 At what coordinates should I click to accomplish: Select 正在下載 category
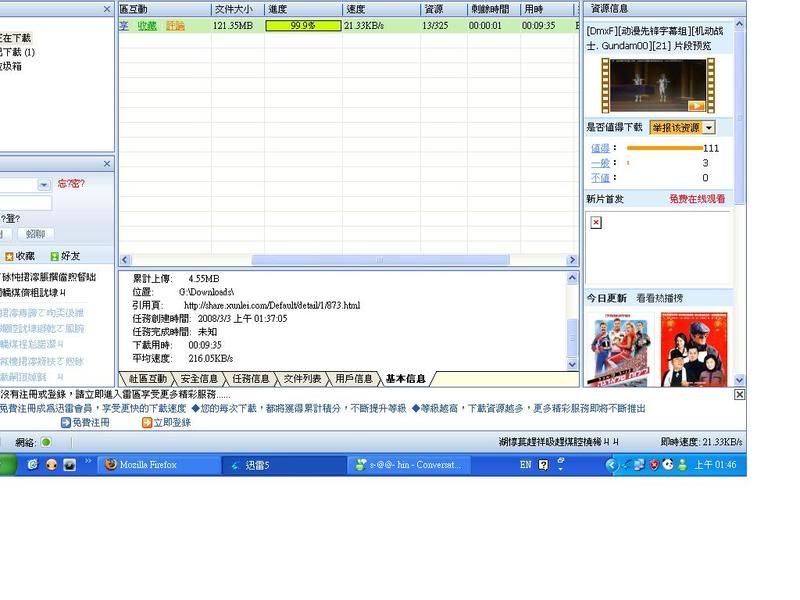click(16, 38)
